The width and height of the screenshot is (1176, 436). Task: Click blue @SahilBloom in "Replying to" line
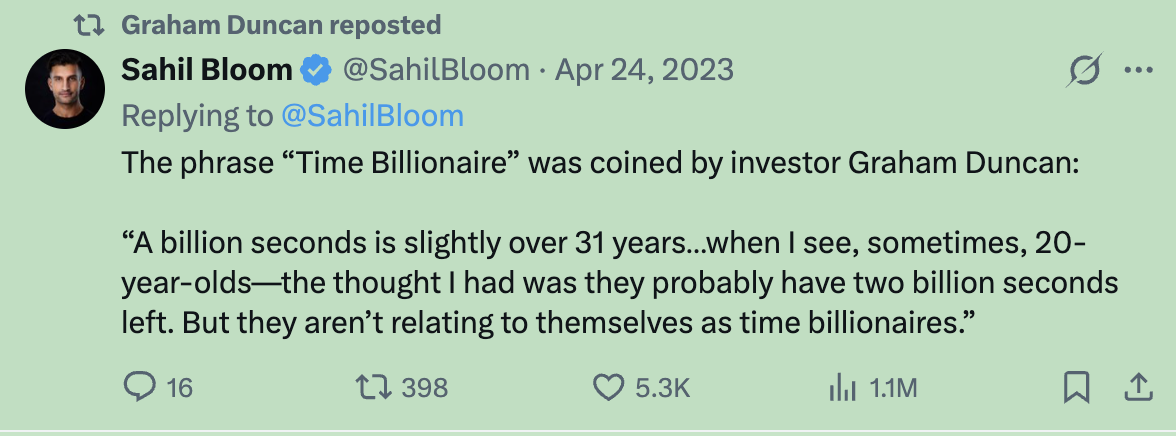pos(372,116)
